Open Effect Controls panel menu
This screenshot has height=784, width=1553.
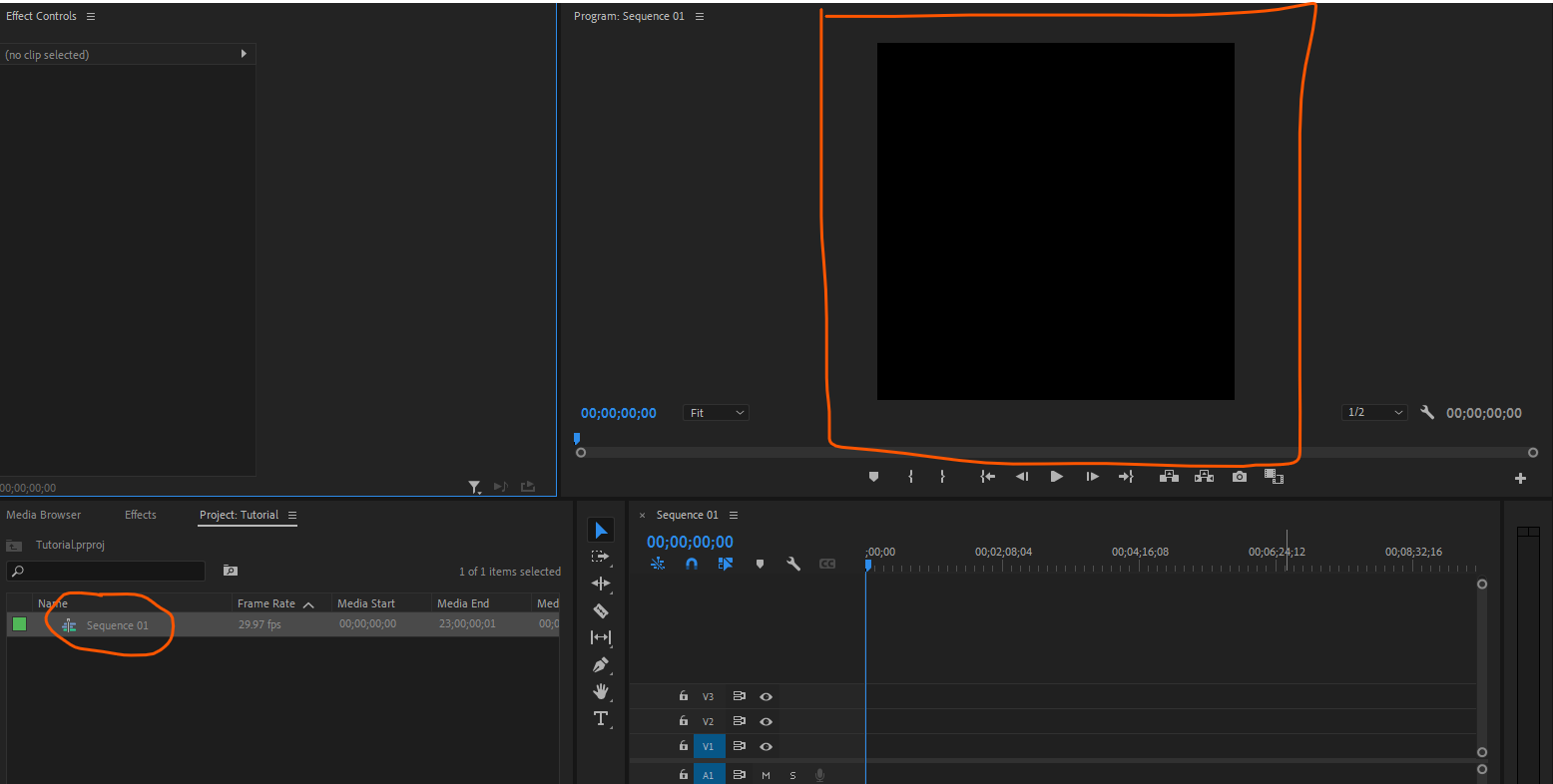coord(91,17)
